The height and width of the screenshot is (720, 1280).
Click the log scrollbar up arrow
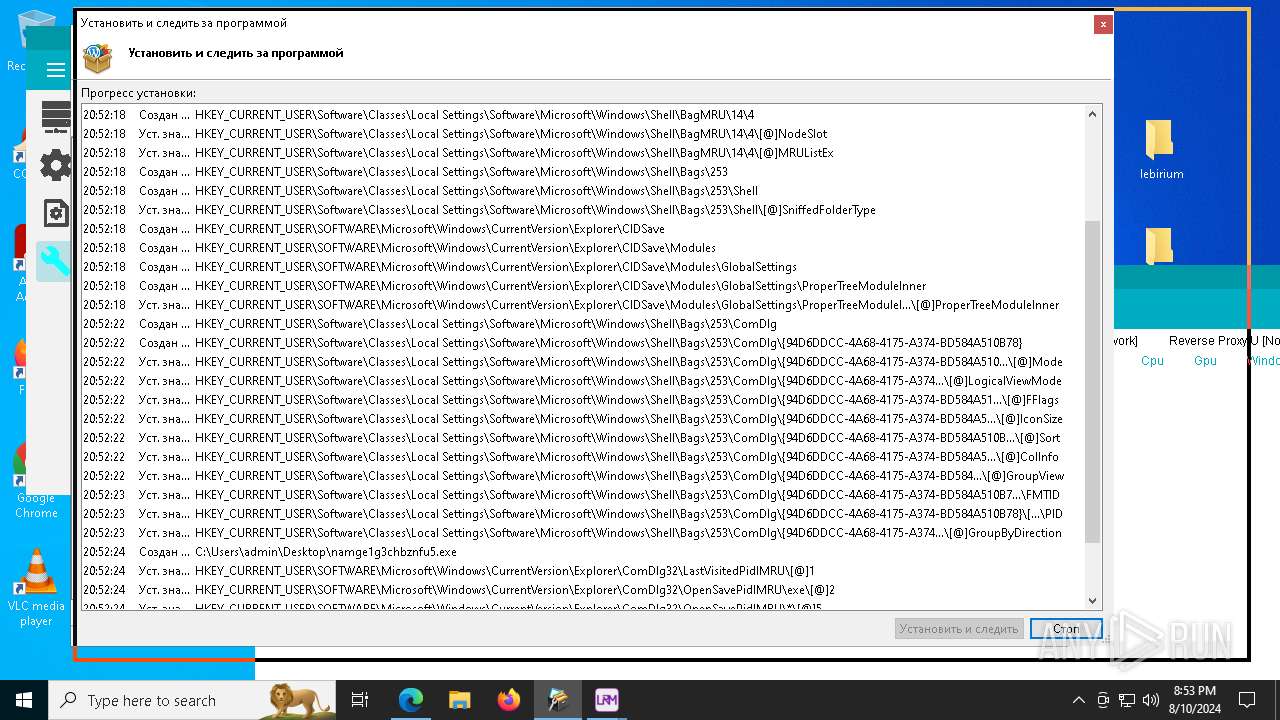pos(1092,114)
